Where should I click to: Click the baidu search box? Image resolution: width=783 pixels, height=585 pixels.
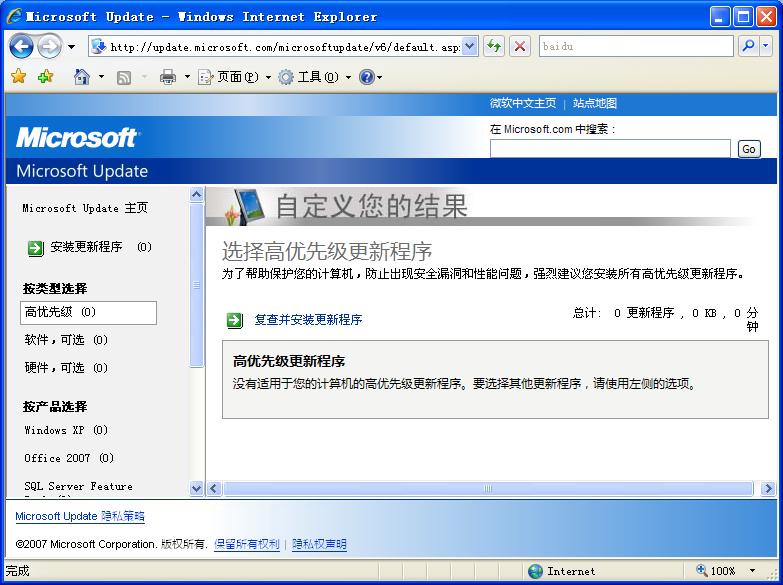636,46
